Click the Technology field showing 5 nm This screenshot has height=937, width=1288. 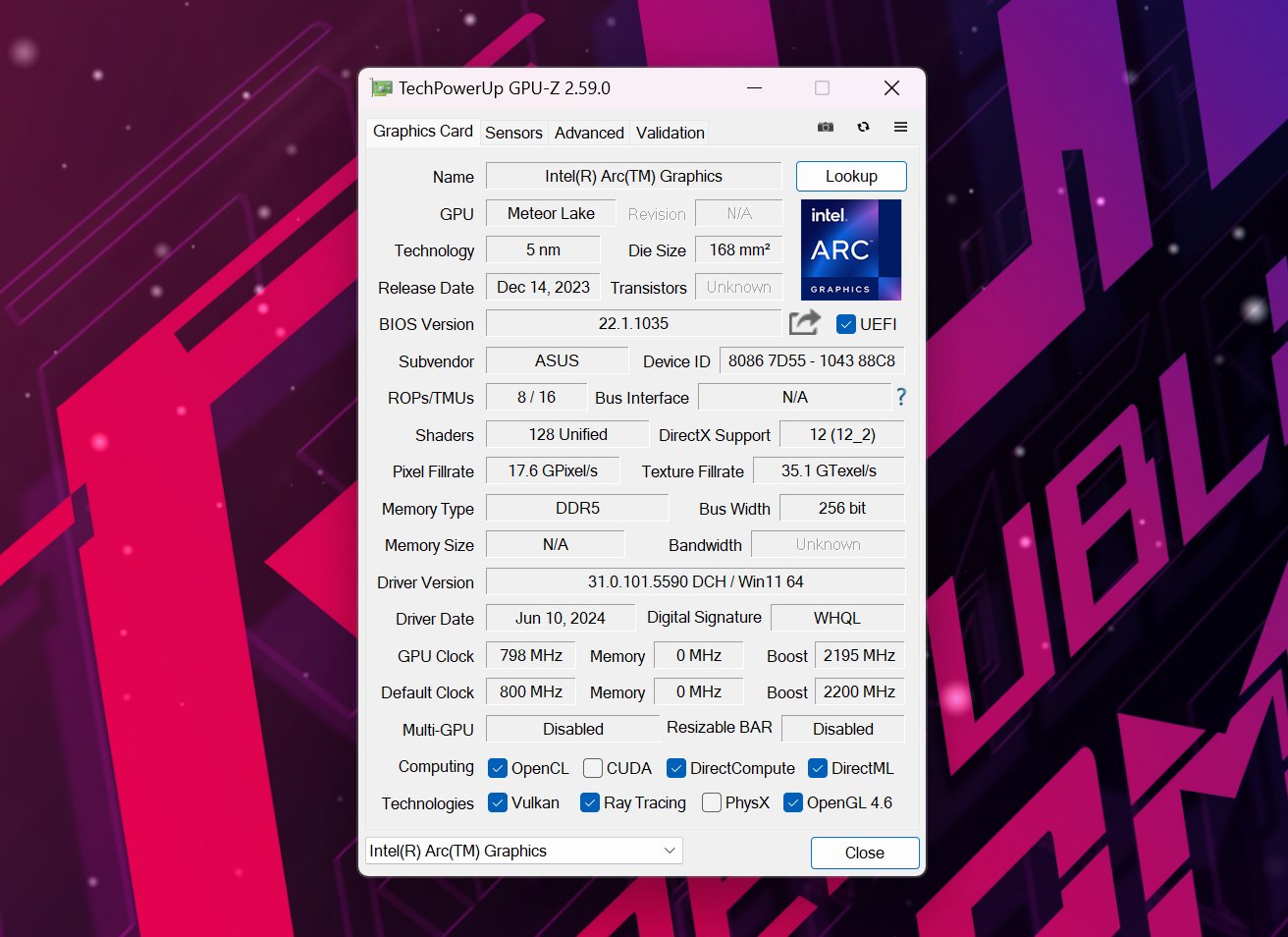pos(543,249)
